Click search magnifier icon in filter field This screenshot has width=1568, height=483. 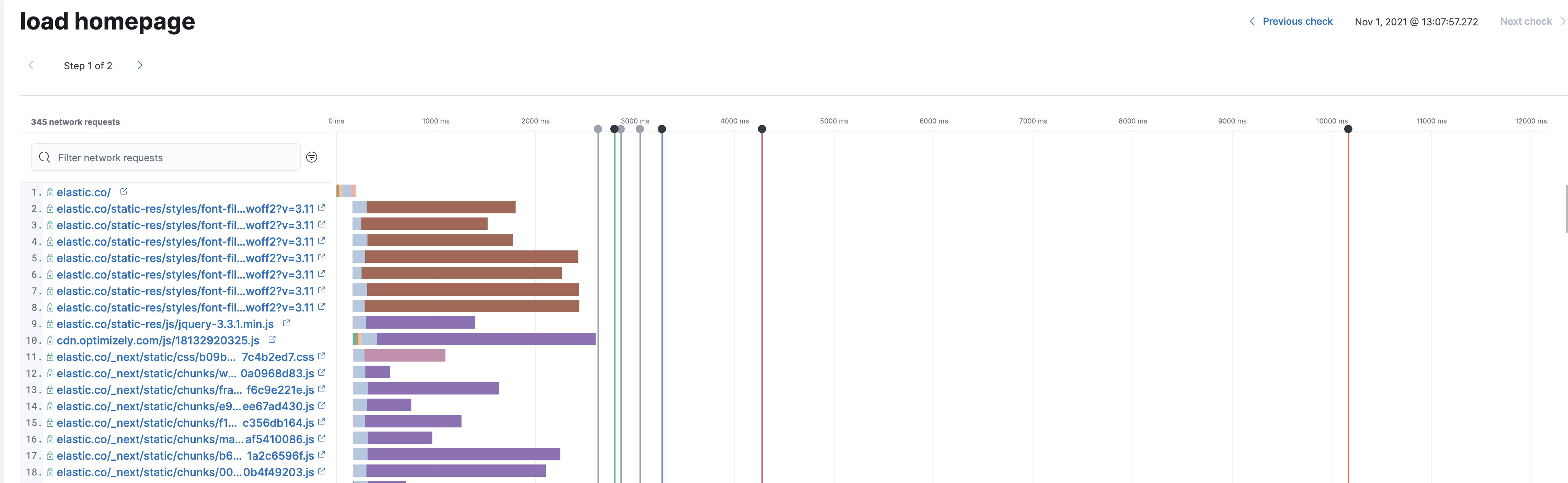[44, 157]
